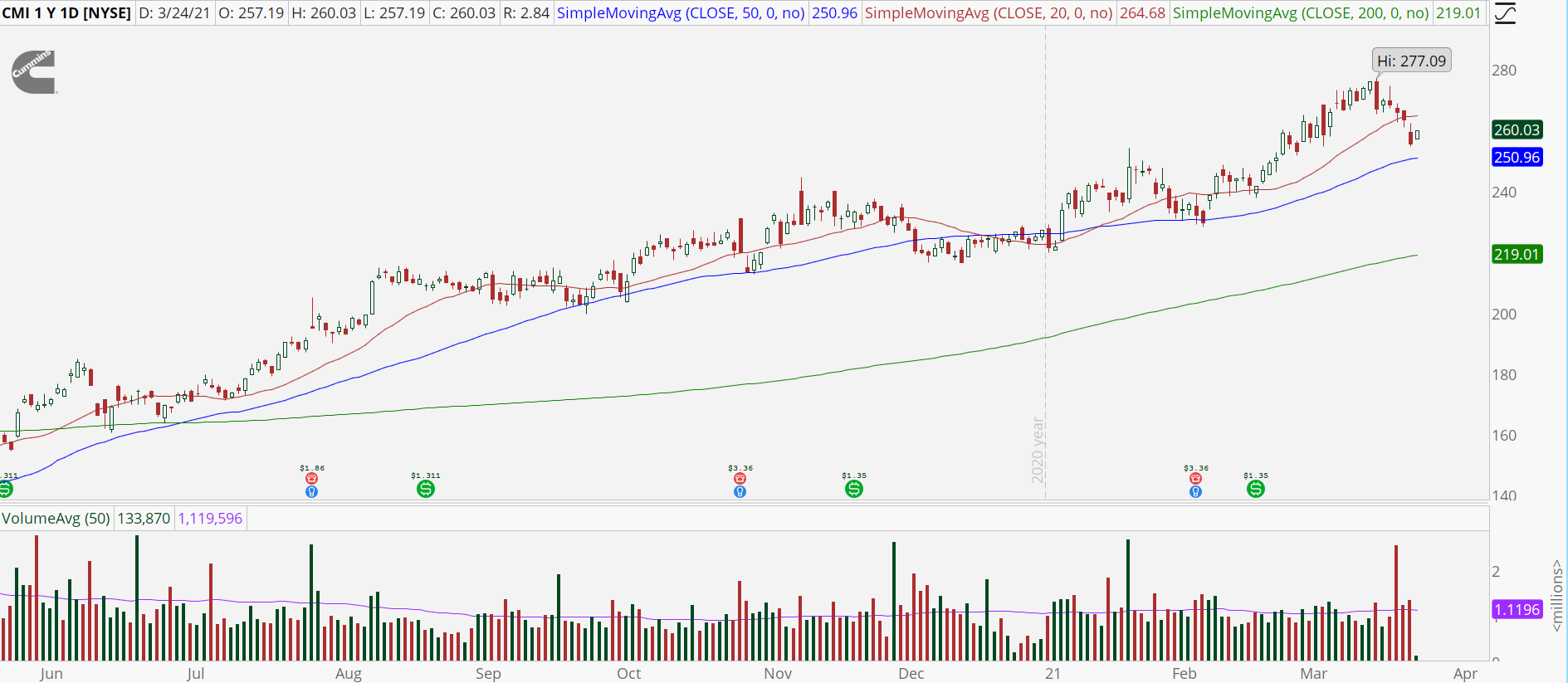Image resolution: width=1568 pixels, height=683 pixels.
Task: Click the close price C: 260.03
Action: click(465, 13)
